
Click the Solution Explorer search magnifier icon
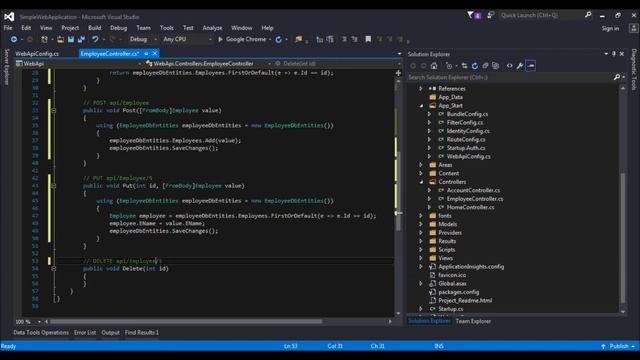(x=617, y=77)
